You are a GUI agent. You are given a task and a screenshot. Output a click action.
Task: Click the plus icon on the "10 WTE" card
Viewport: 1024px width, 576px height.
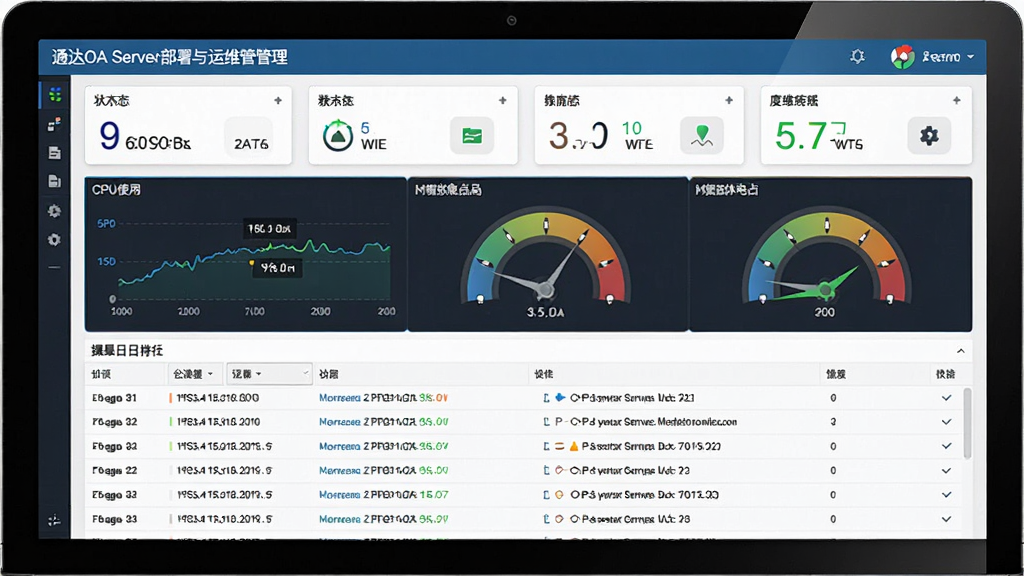point(729,101)
